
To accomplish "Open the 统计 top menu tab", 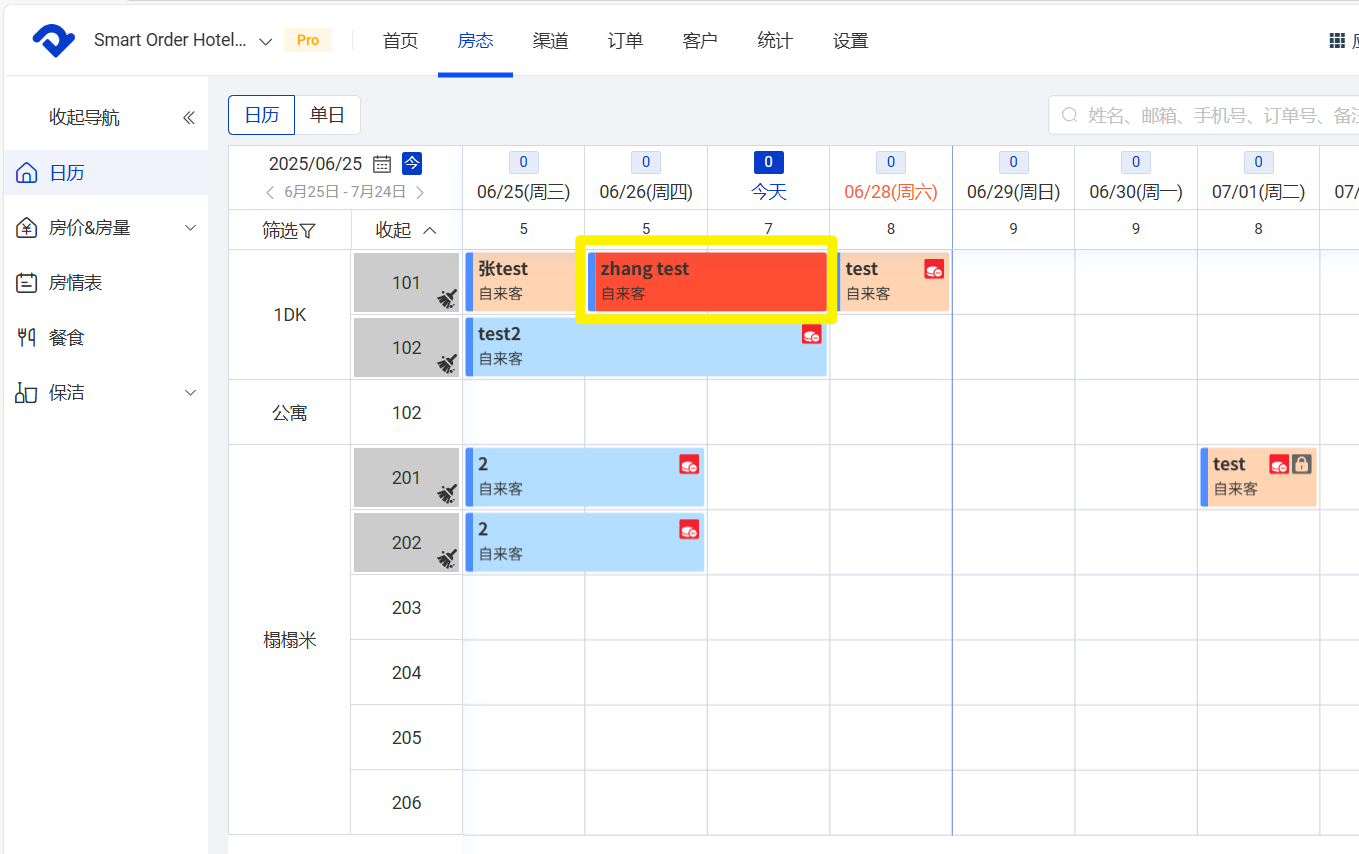I will (x=775, y=41).
